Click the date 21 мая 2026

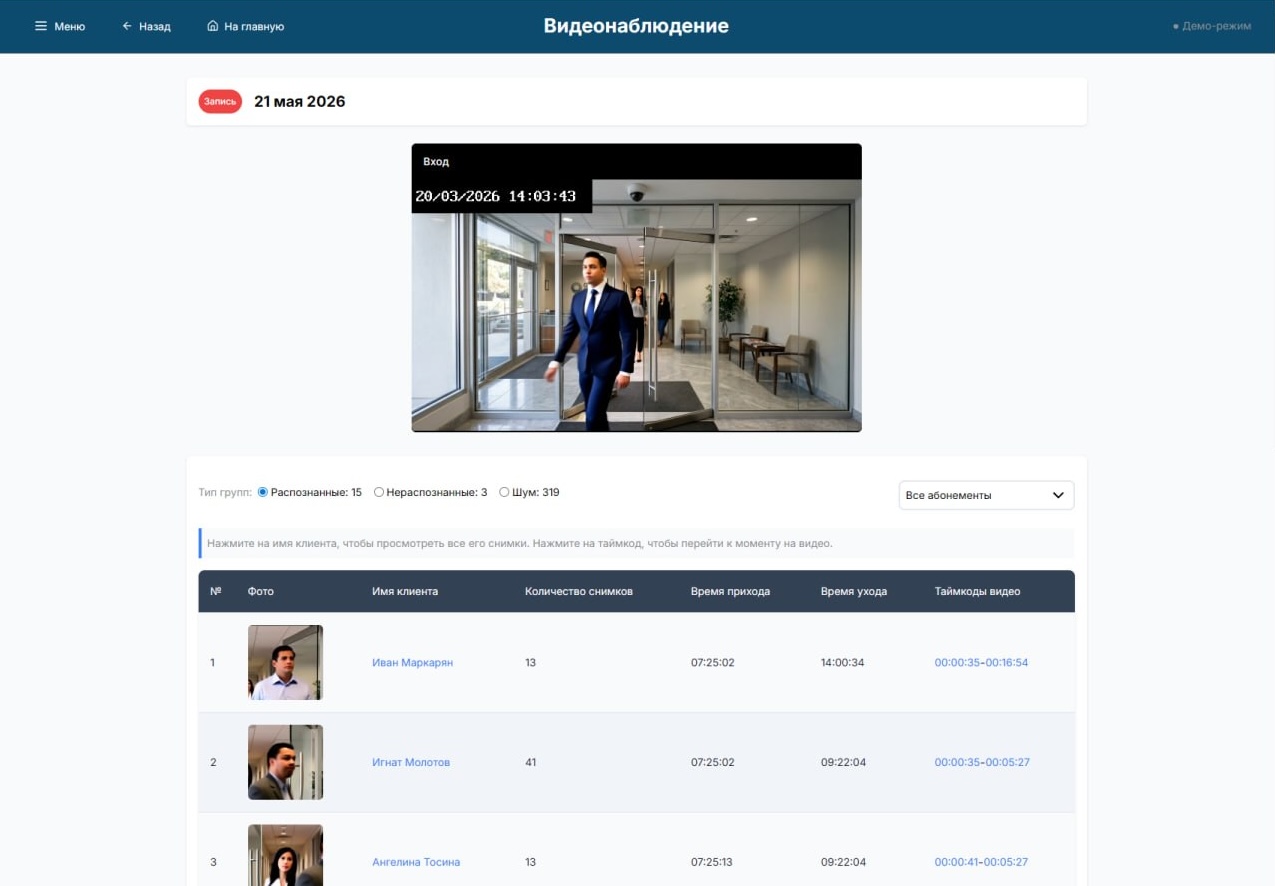(300, 101)
